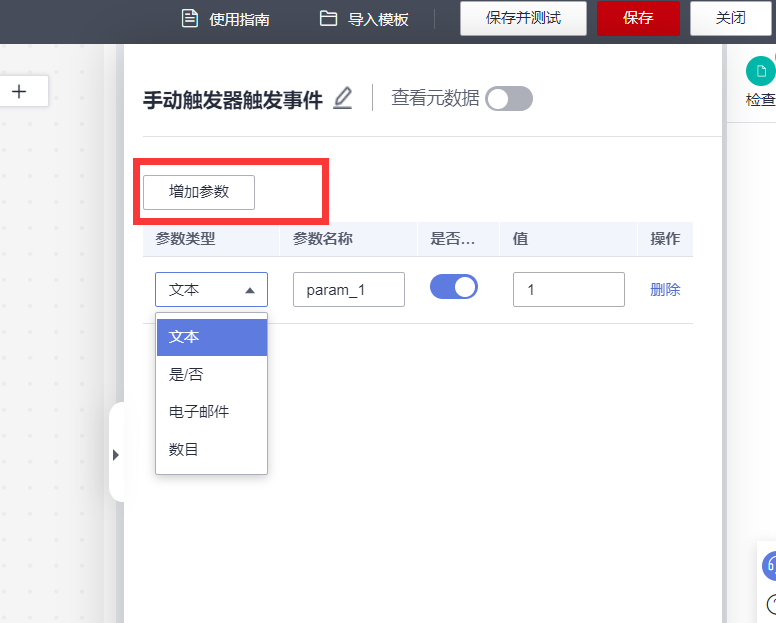Screen dimensions: 776x623
Task: Select 是/否 in the dropdown list
Action: pos(212,375)
